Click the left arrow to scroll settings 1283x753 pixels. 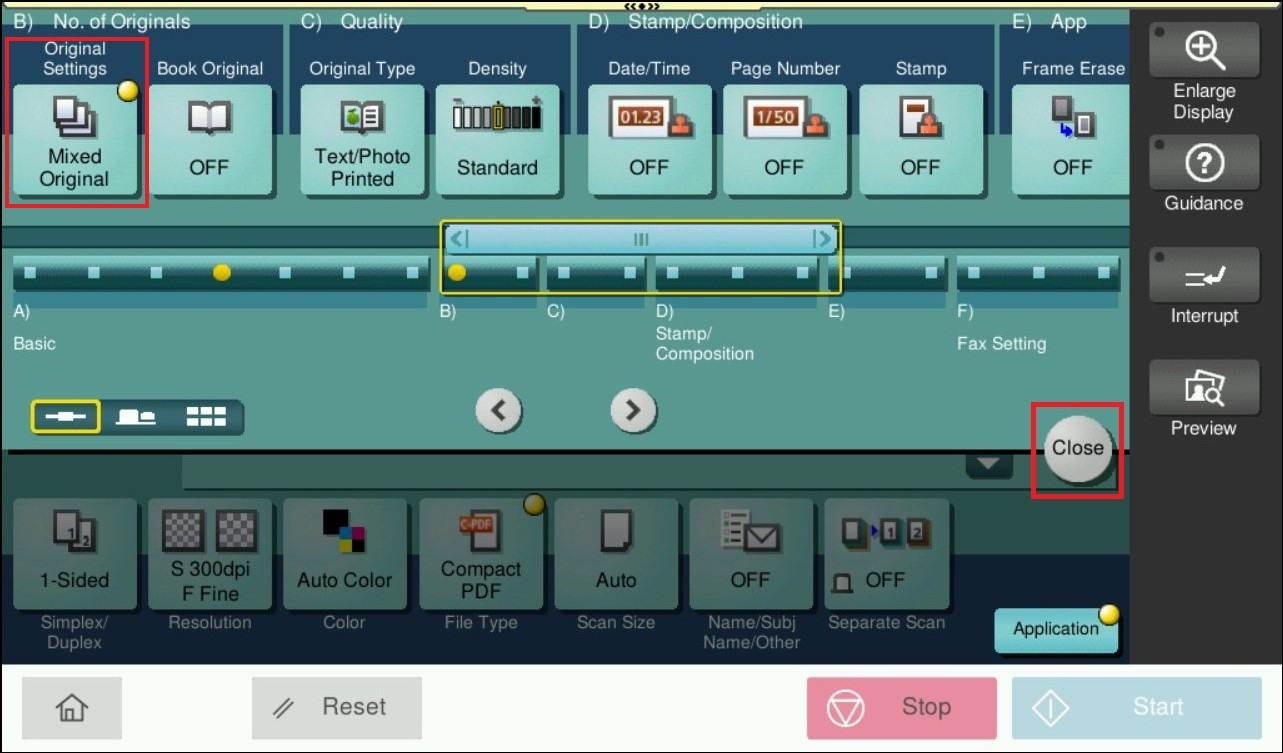(x=499, y=410)
